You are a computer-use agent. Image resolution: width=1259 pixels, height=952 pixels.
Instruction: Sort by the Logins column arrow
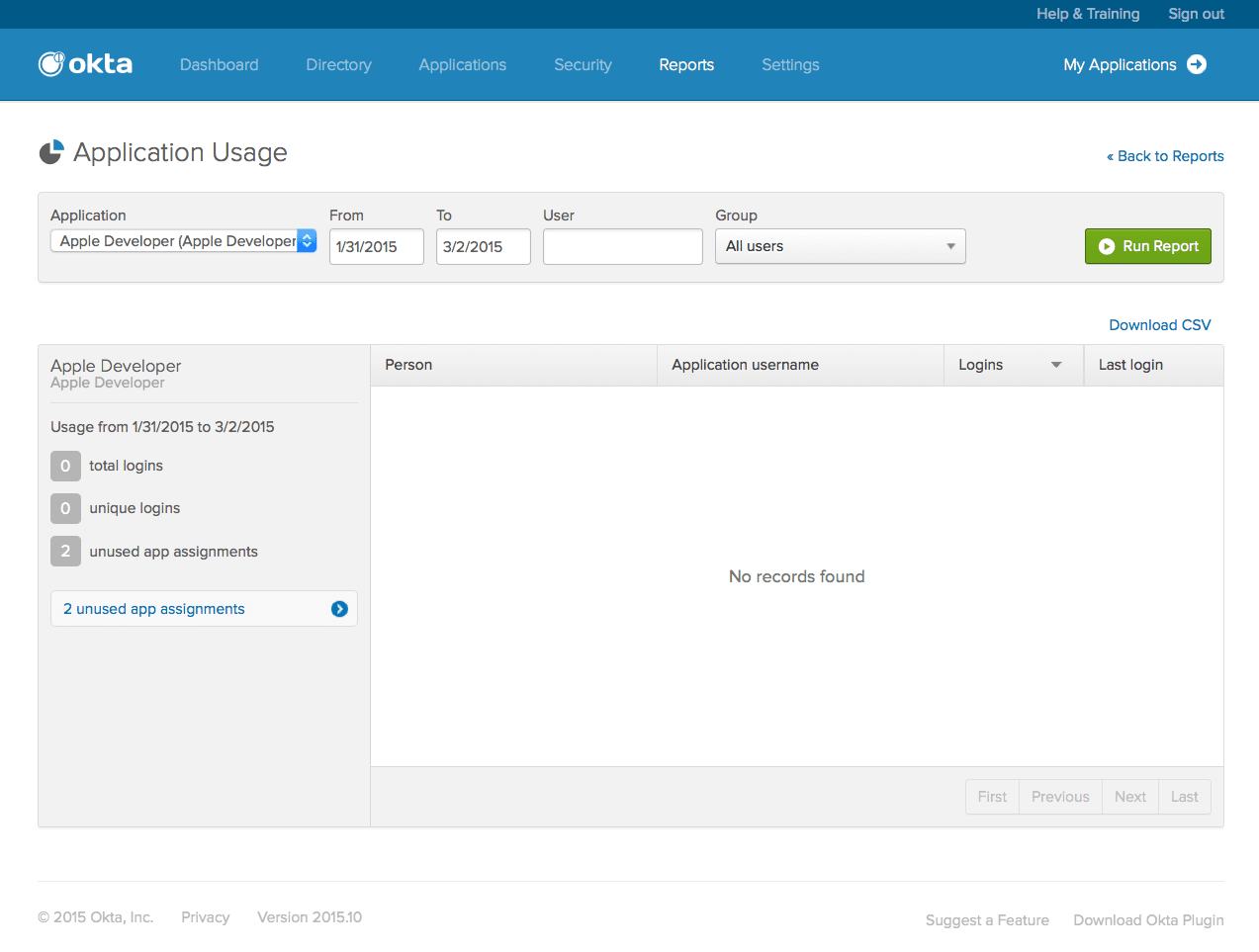tap(1056, 365)
